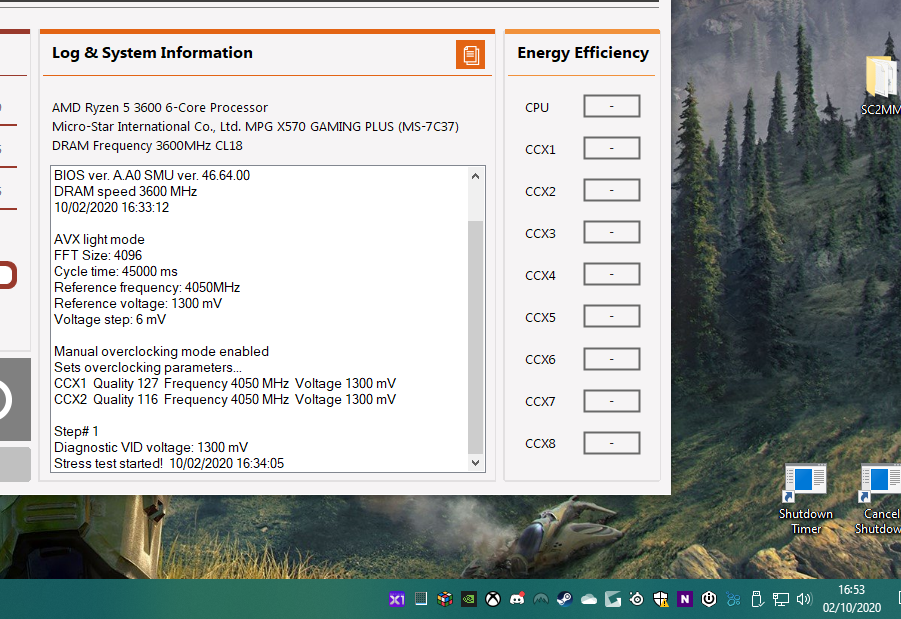The height and width of the screenshot is (619, 901).
Task: Select the CCX5 energy efficiency field
Action: click(611, 316)
